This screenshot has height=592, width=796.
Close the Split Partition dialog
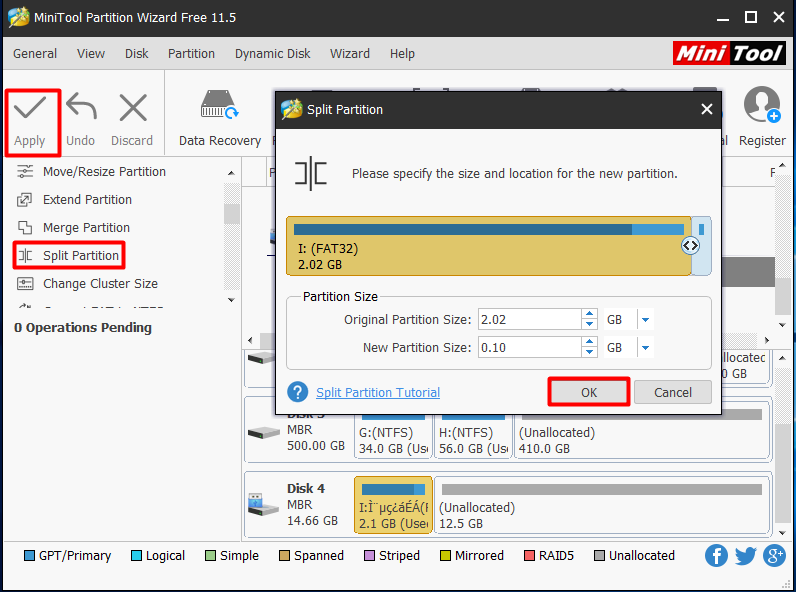click(707, 109)
